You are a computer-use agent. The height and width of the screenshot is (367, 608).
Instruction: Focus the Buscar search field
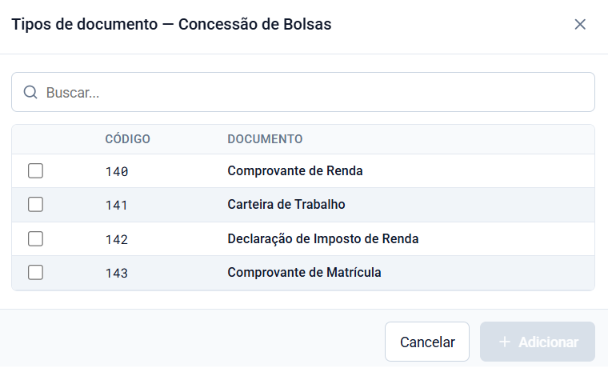pos(303,92)
